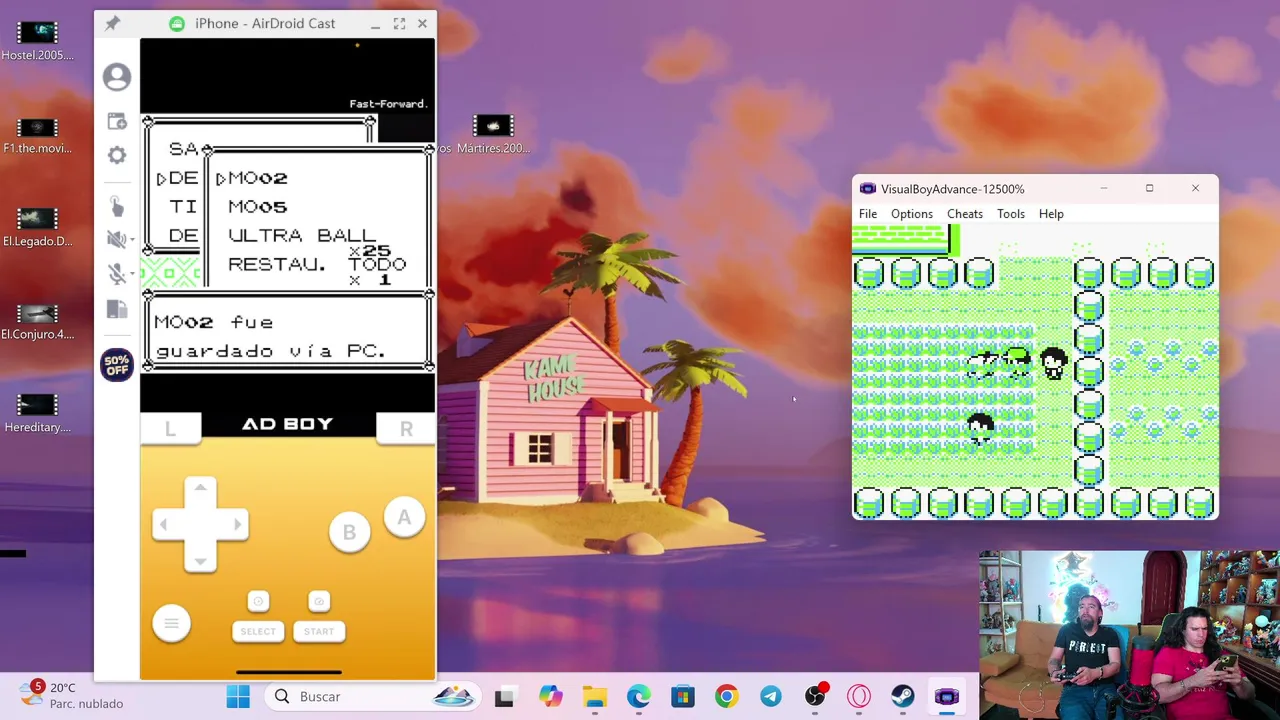
Task: Open Steam from the taskbar
Action: [903, 697]
